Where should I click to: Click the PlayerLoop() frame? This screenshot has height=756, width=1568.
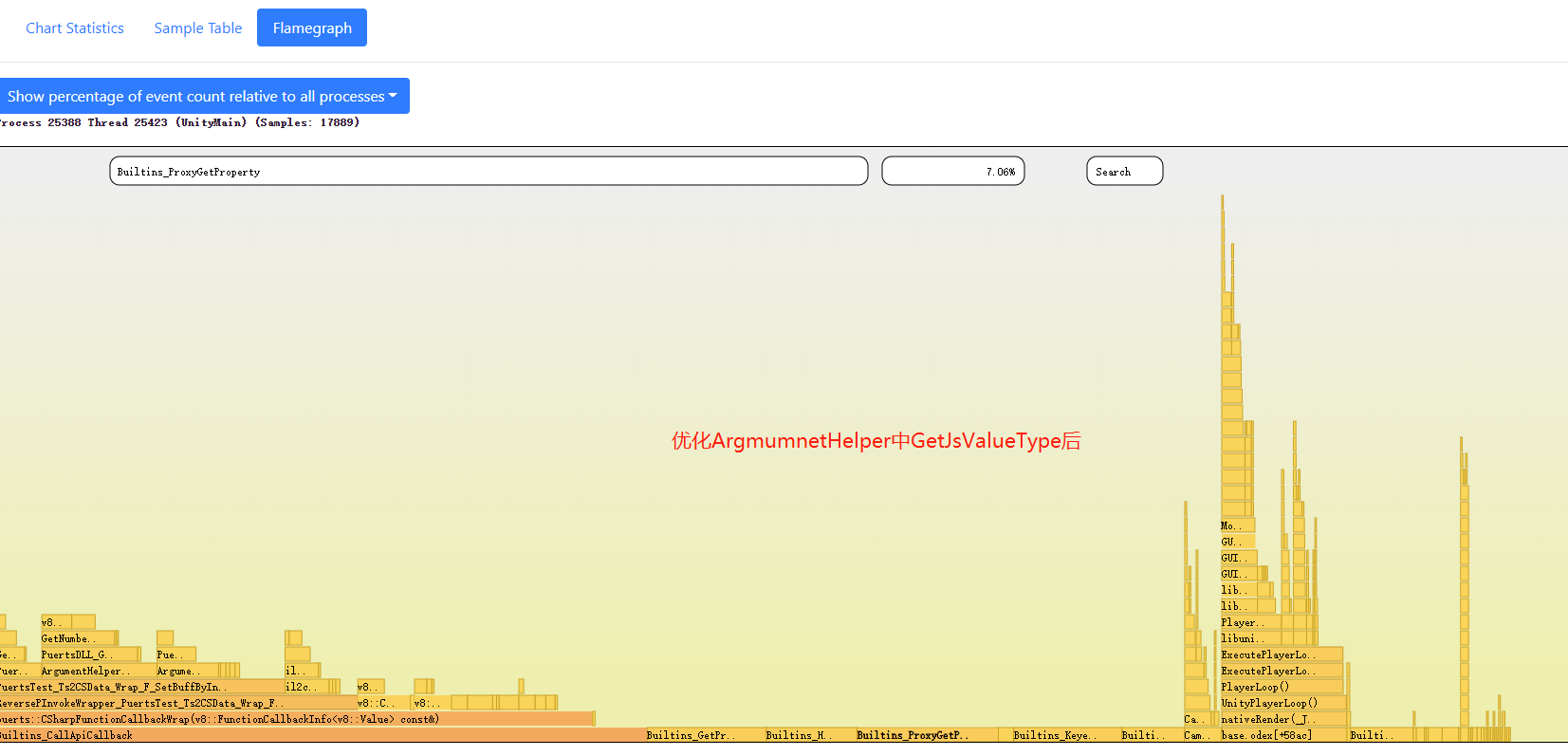pos(1282,687)
